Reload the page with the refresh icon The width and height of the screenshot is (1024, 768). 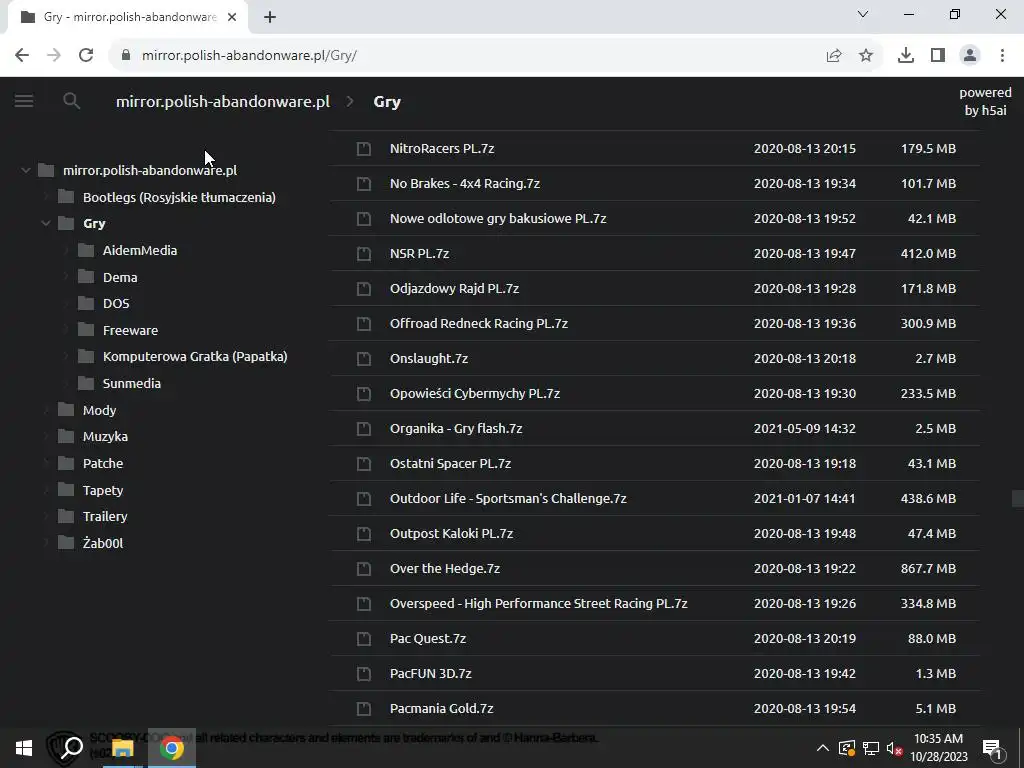[x=86, y=56]
